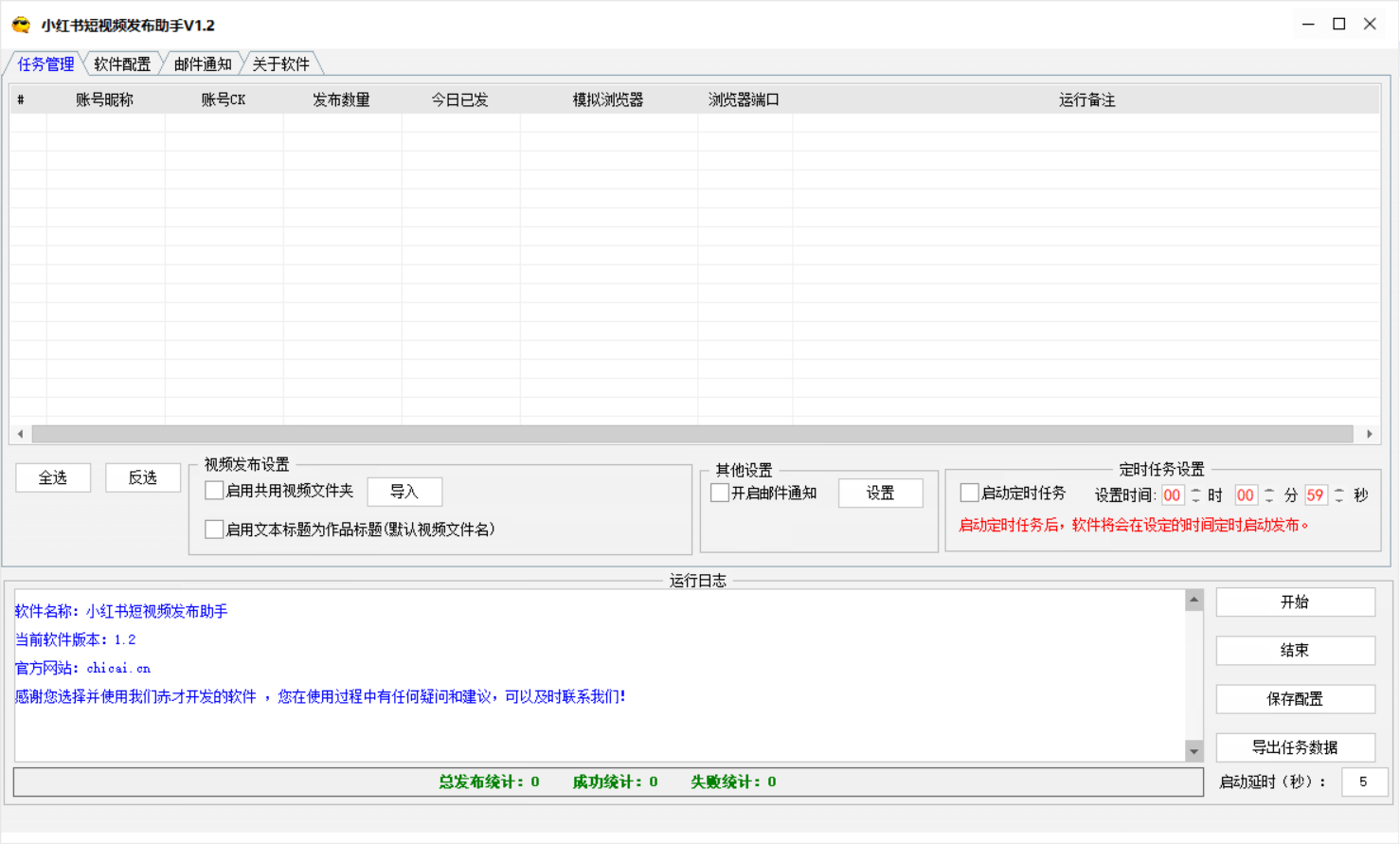Click the 今日已发 column header
The image size is (1400, 844).
460,99
